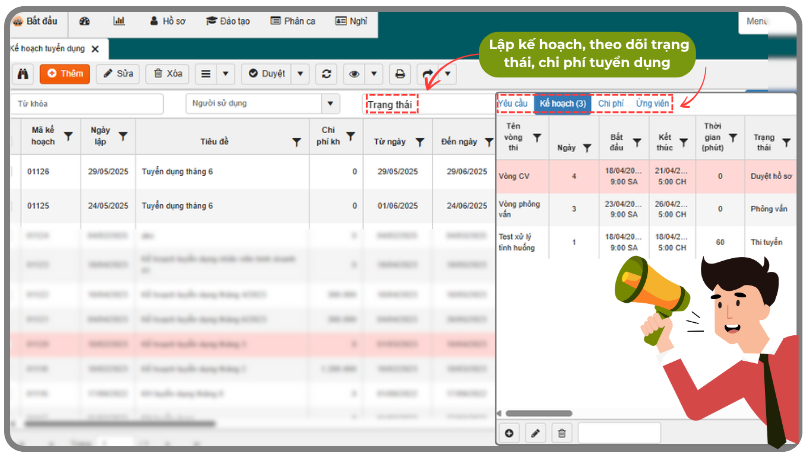The width and height of the screenshot is (811, 456).
Task: Click the Từ khóa keyword search field
Action: coord(87,104)
